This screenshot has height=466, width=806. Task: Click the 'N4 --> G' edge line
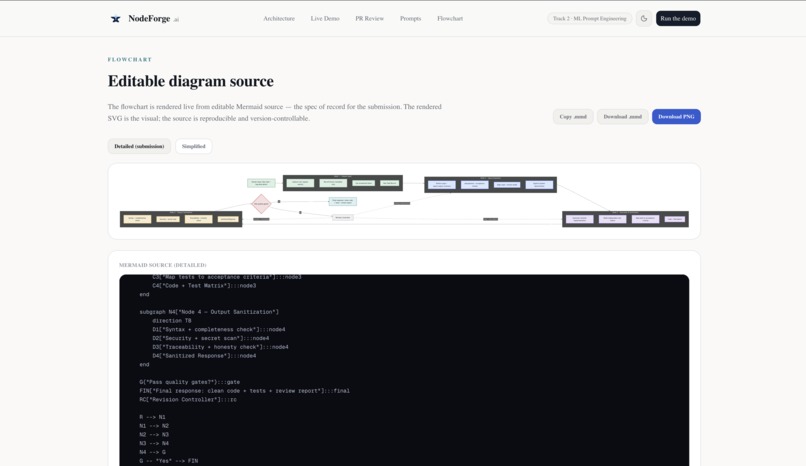pyautogui.click(x=152, y=452)
